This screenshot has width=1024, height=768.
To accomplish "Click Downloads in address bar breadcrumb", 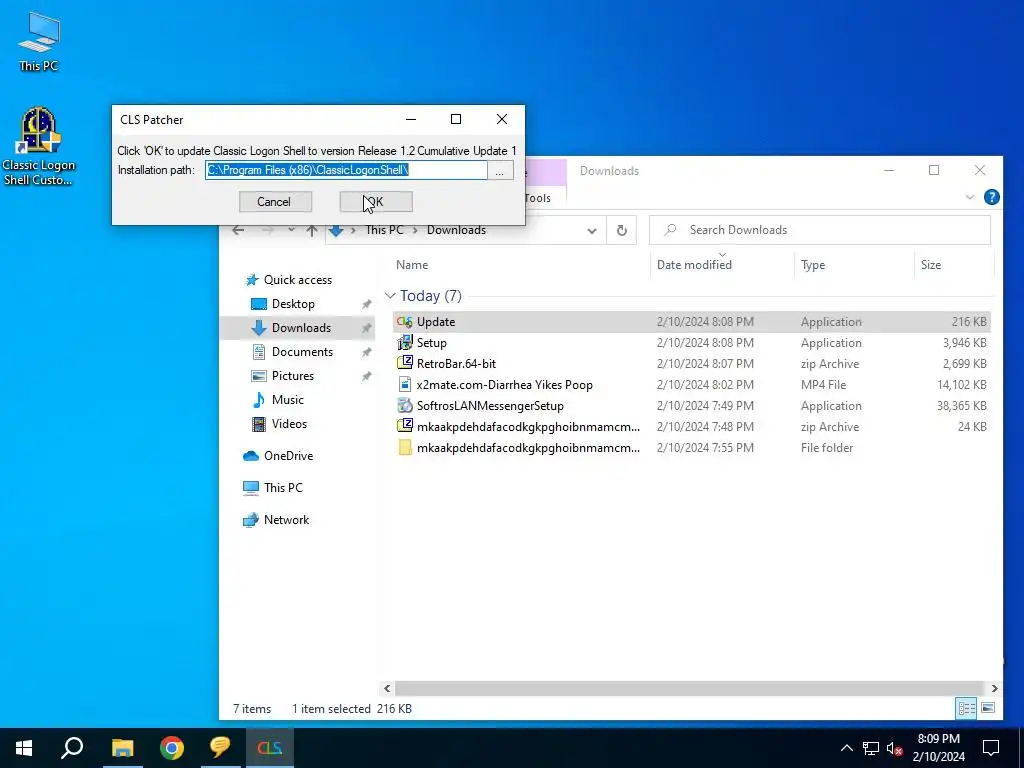I will (456, 230).
